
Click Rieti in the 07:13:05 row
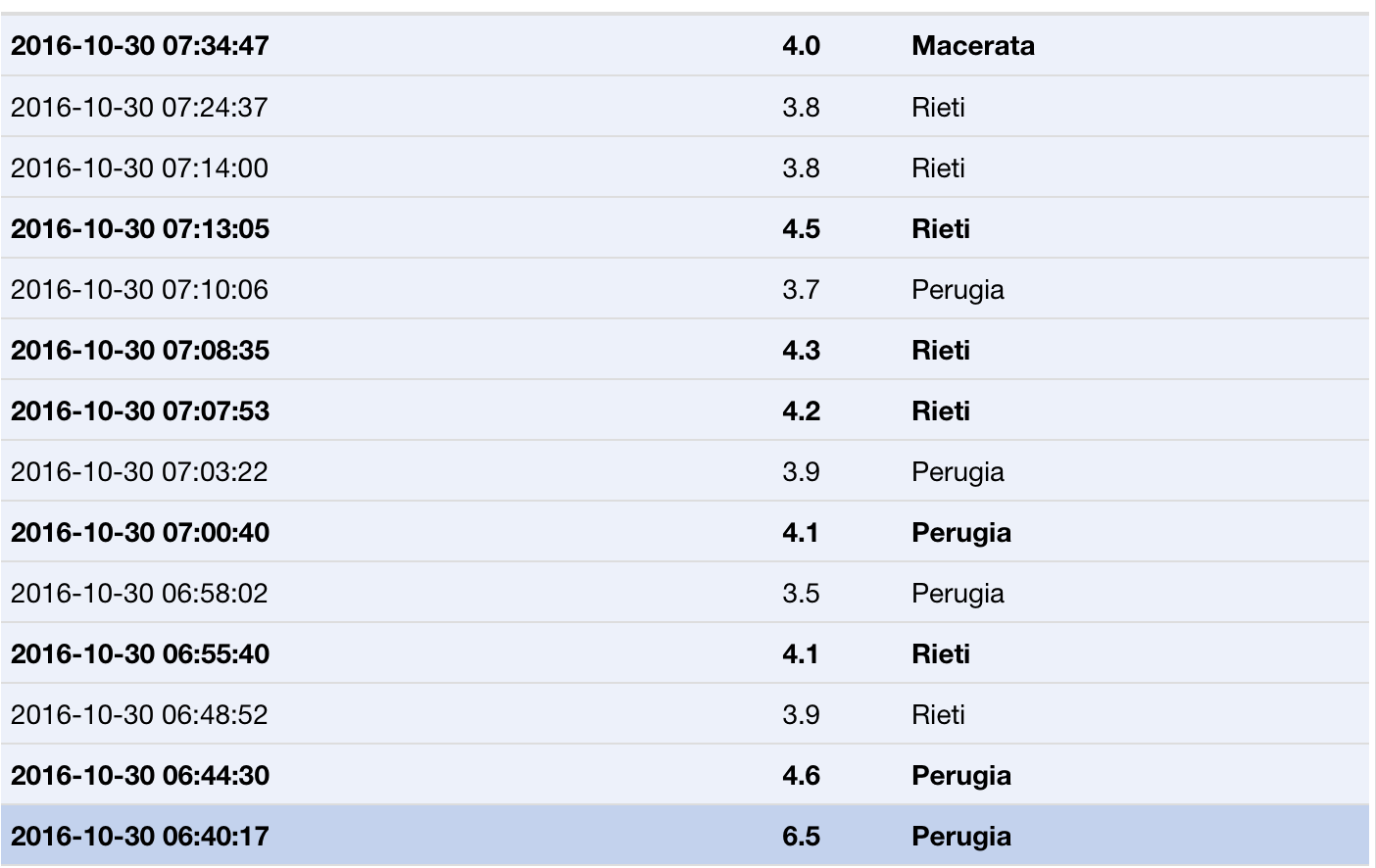(x=940, y=229)
